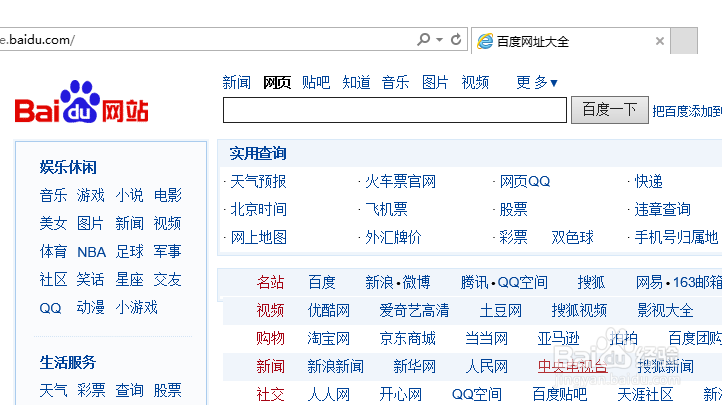The width and height of the screenshot is (722, 405).
Task: Open 手机号归属地 link
Action: click(x=676, y=238)
